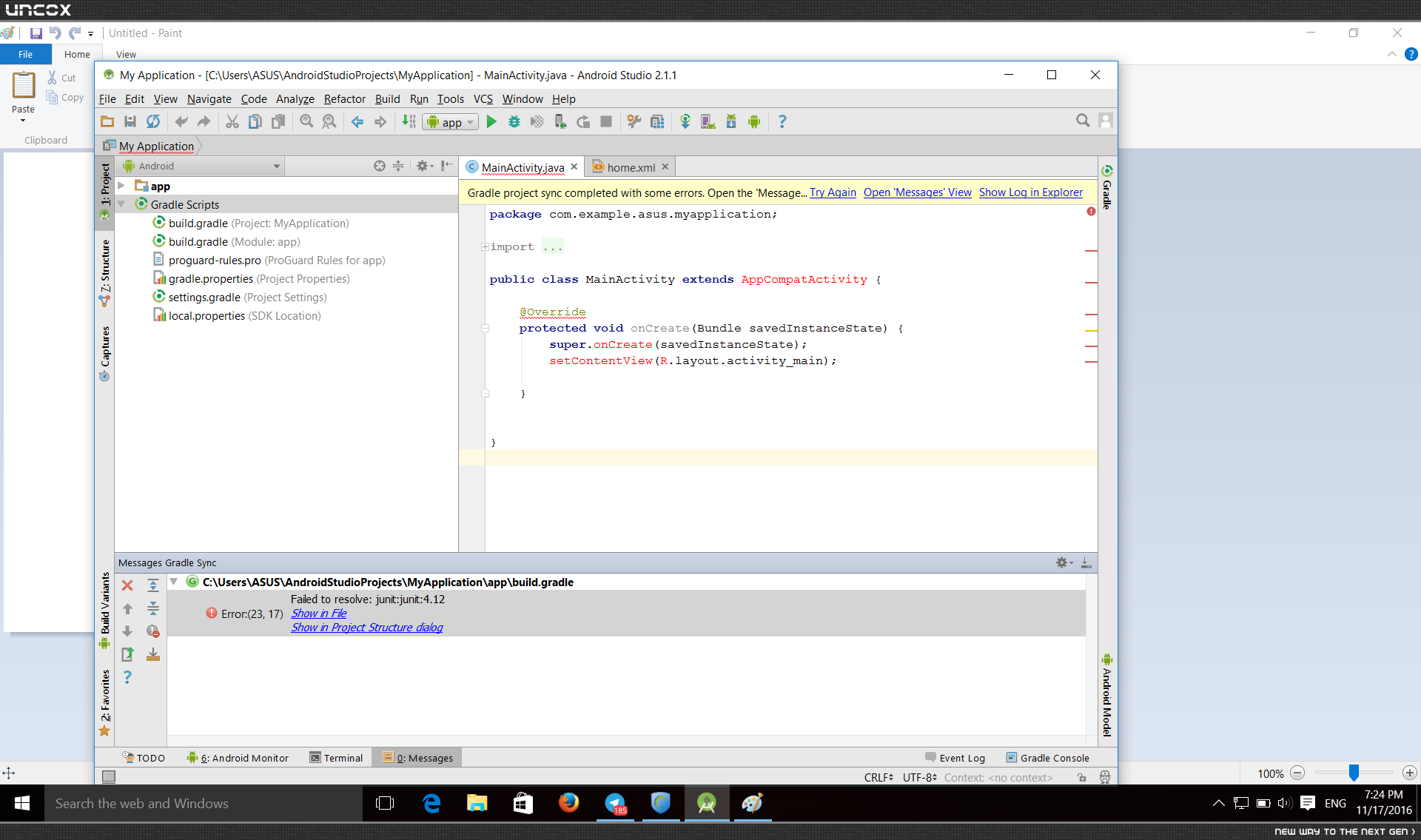
Task: Toggle the Android Model side panel
Action: click(1107, 696)
